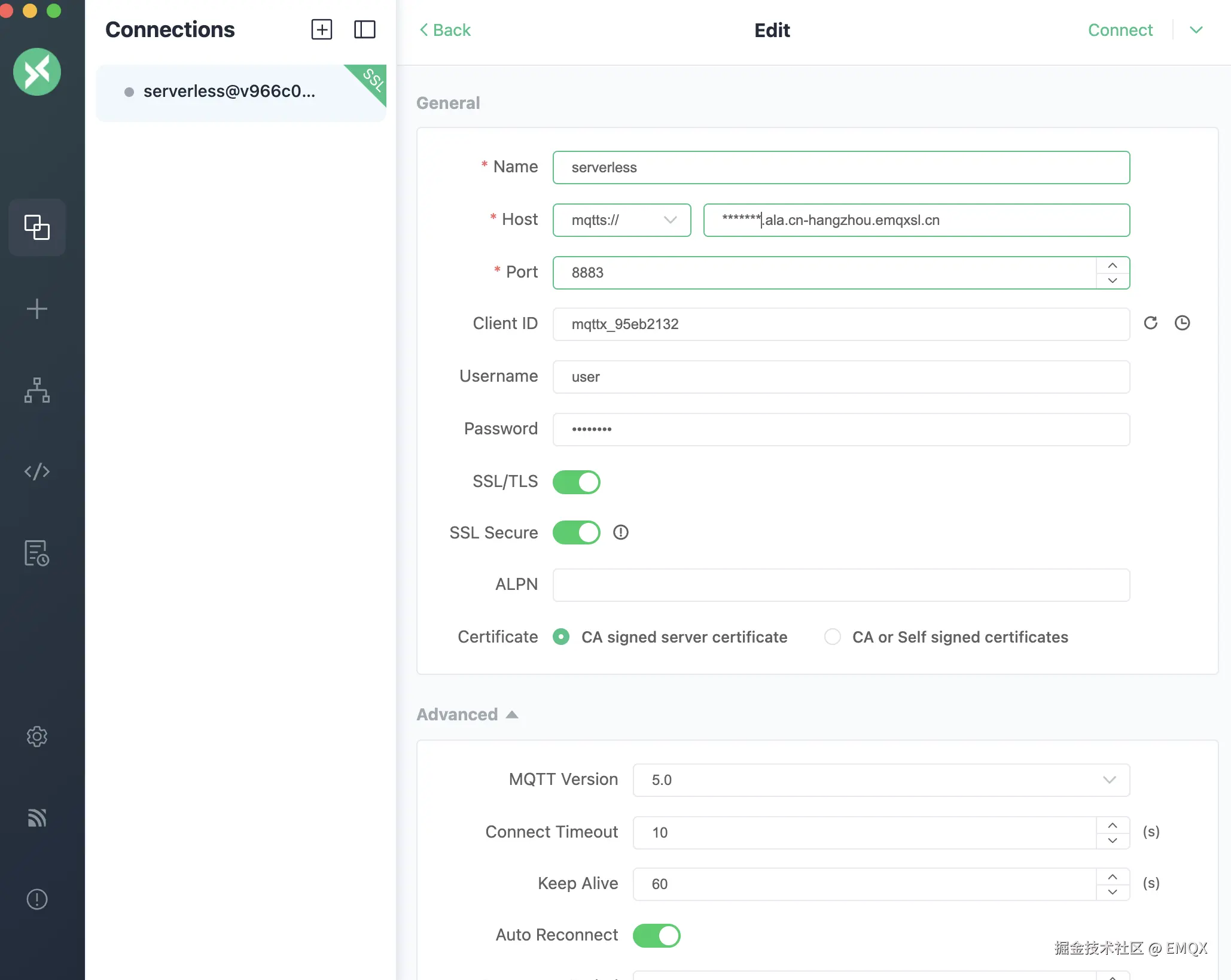
Task: Disable the SSL/TLS switch
Action: point(576,482)
